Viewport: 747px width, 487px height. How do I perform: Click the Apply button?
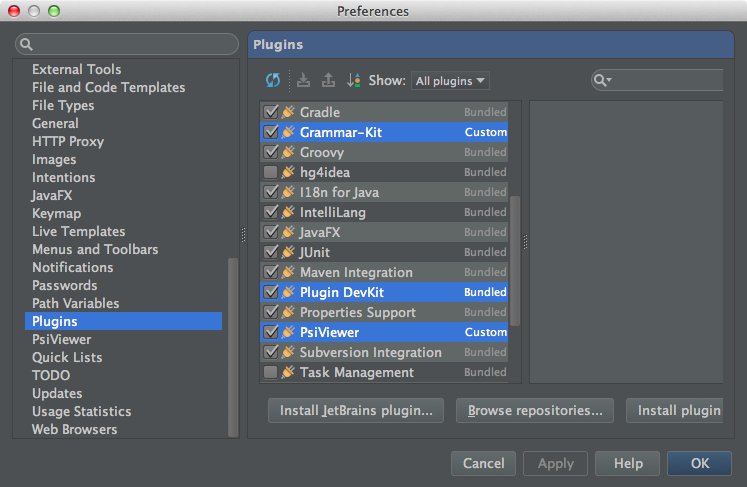click(x=555, y=464)
